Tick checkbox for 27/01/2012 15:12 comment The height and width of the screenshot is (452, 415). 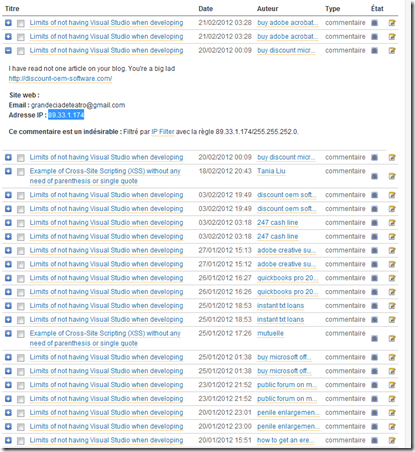pyautogui.click(x=21, y=265)
